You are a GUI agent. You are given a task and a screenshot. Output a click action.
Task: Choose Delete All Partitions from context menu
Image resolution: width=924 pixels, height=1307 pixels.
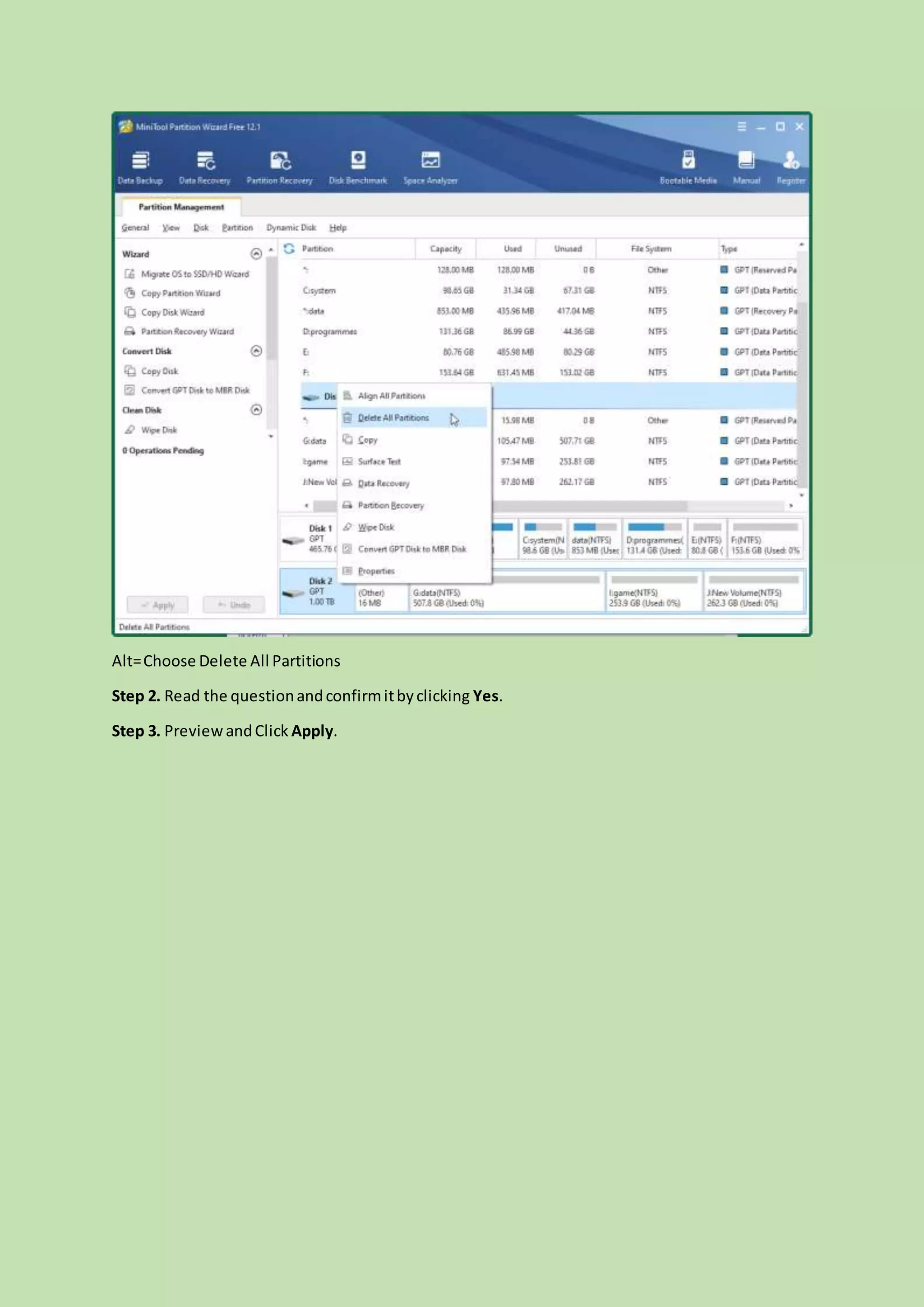[414, 418]
